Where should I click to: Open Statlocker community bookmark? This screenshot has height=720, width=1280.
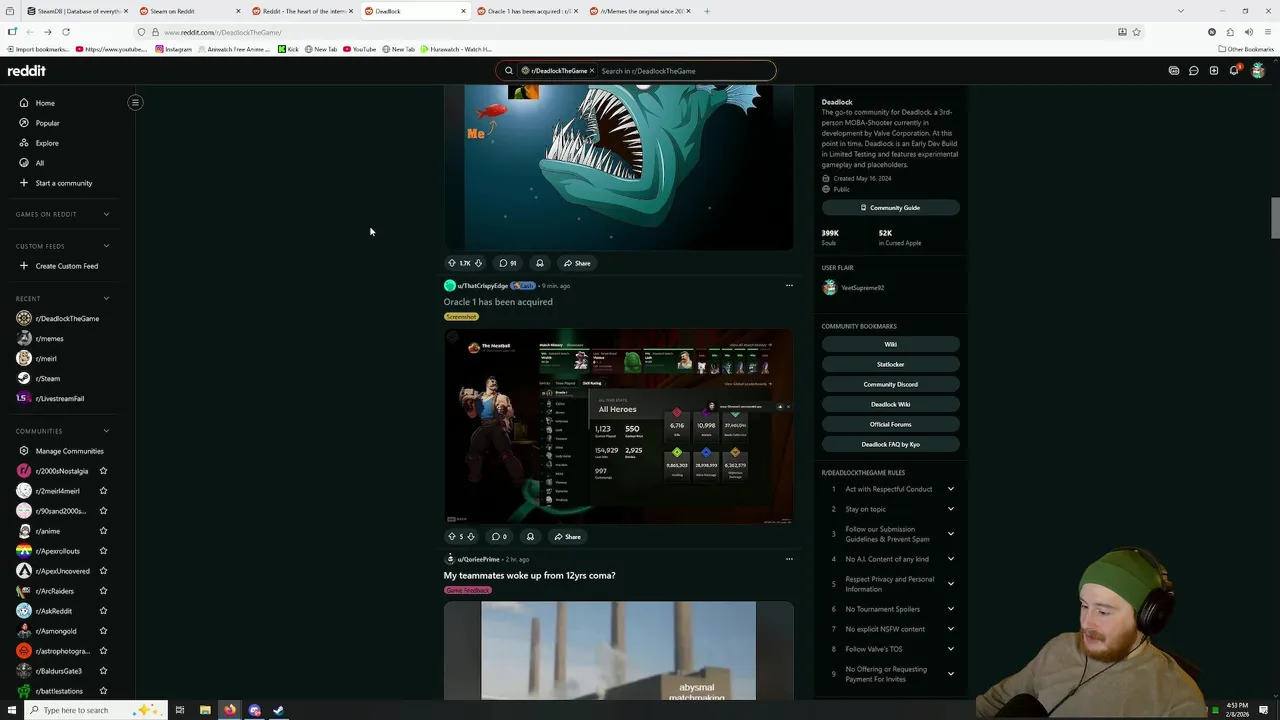[x=890, y=364]
